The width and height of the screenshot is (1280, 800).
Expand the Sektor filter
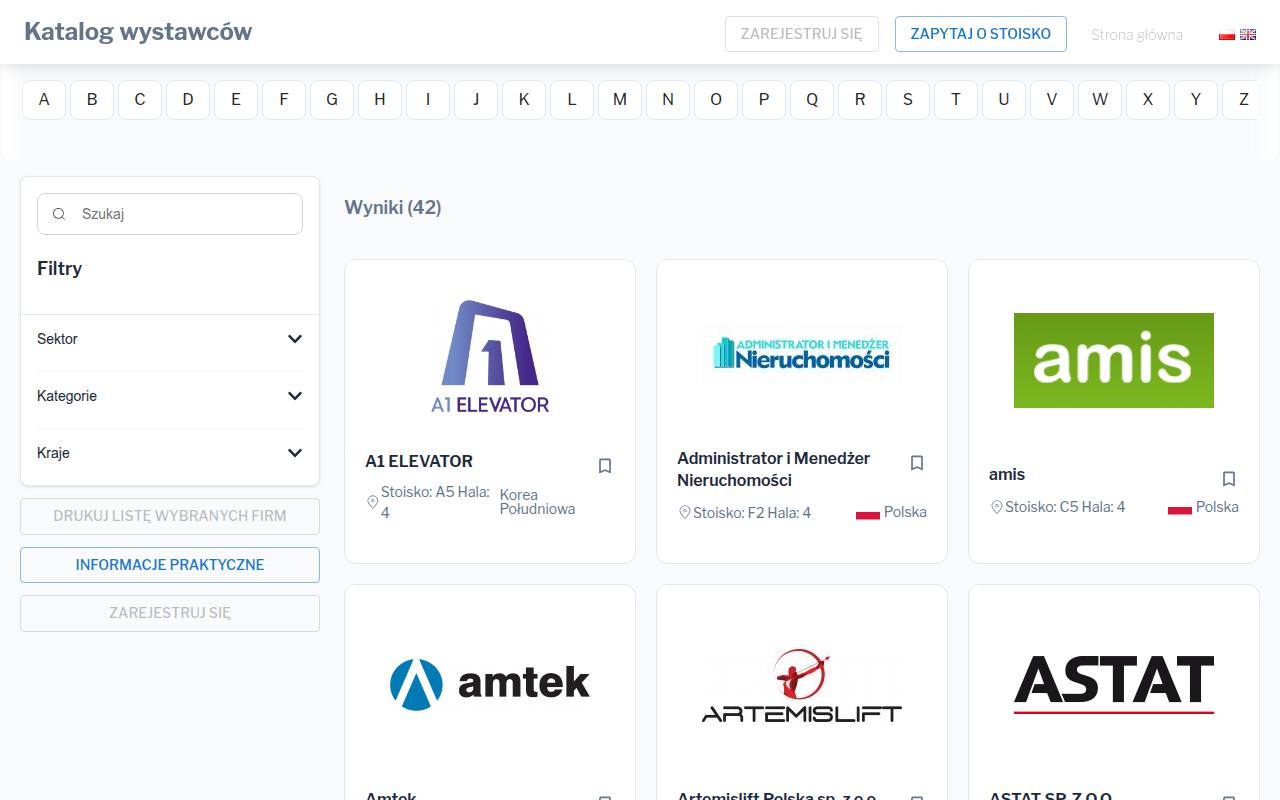170,339
